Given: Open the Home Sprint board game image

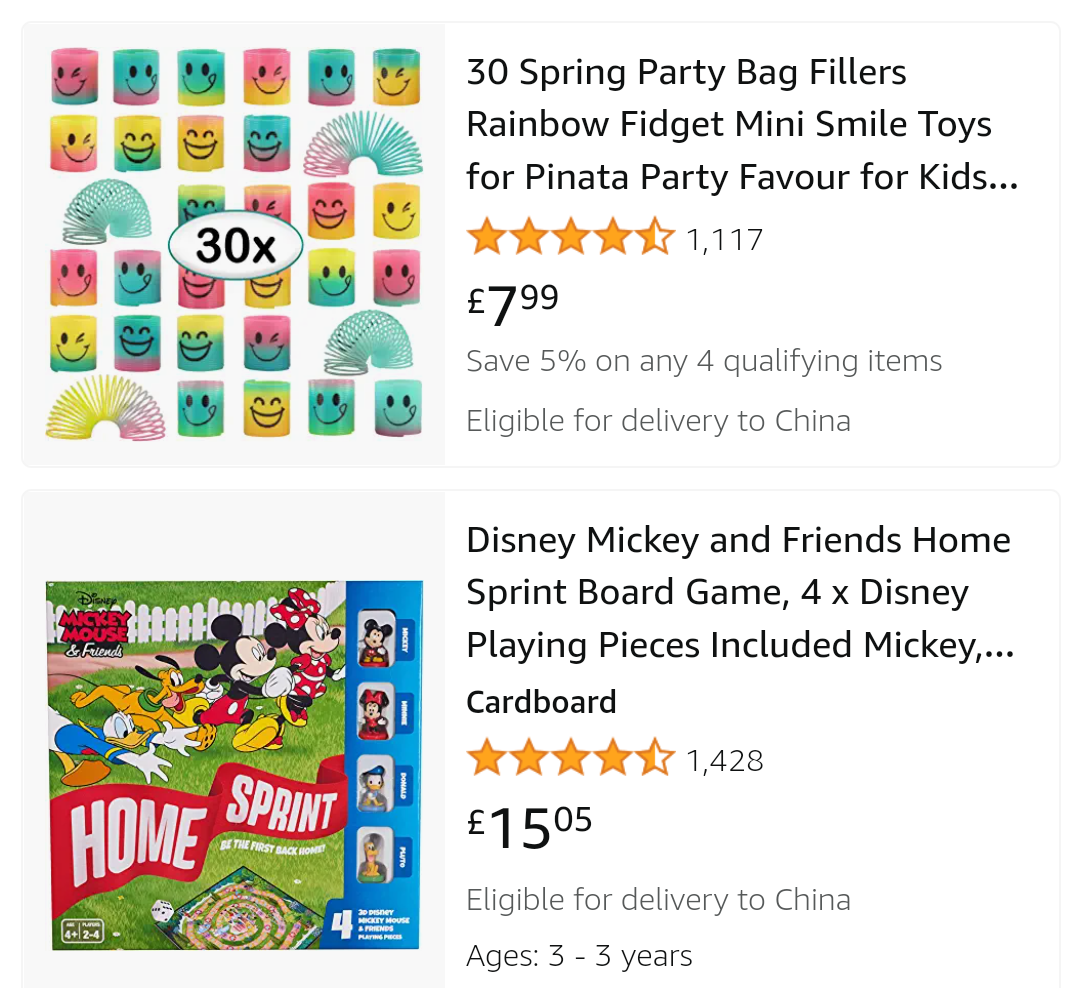Looking at the screenshot, I should coord(234,765).
